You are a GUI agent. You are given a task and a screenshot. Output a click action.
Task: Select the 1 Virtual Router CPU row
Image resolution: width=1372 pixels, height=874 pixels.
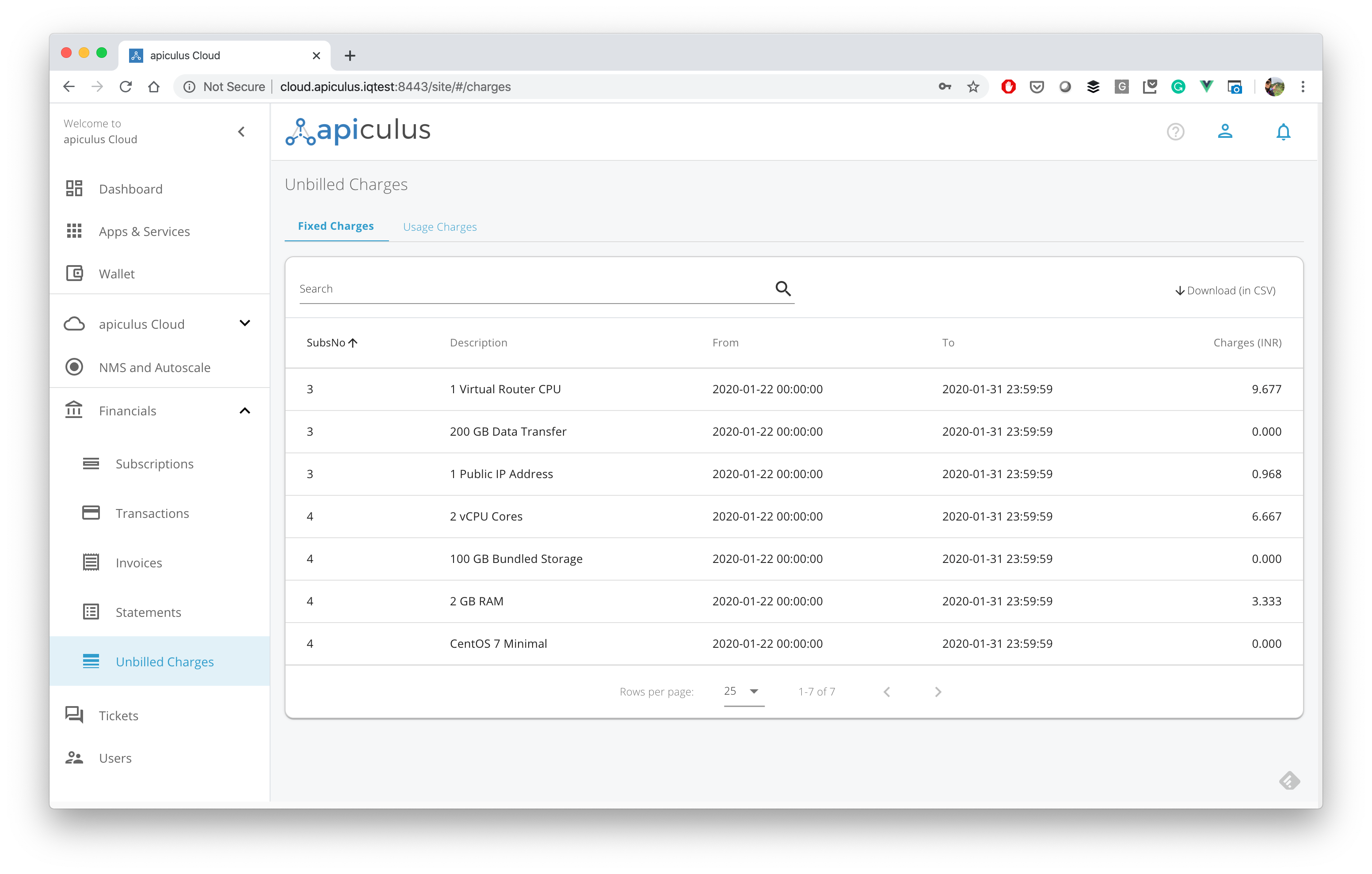coord(794,389)
